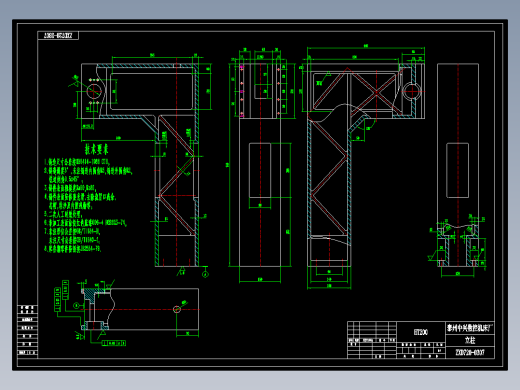Screen dimensions: 520x390
Task: Select the part name 立柱 in title block
Action: 470,340
